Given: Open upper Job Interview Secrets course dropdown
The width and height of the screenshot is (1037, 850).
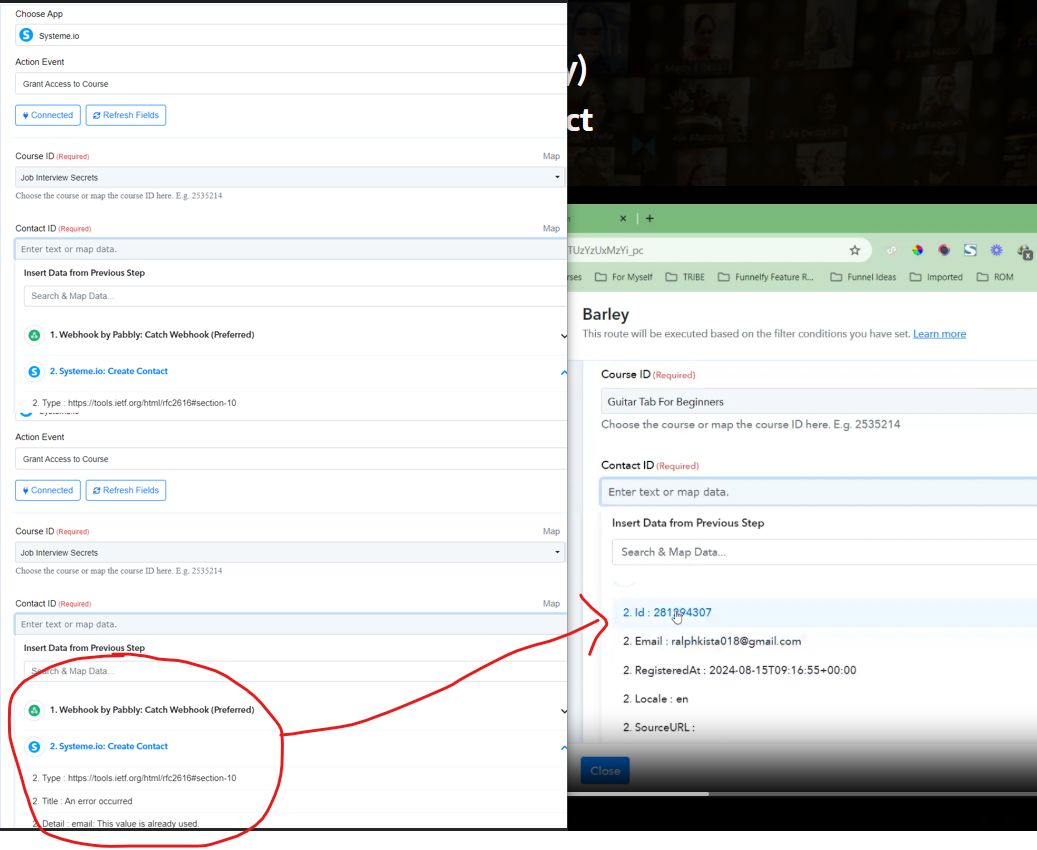Looking at the screenshot, I should click(x=290, y=177).
